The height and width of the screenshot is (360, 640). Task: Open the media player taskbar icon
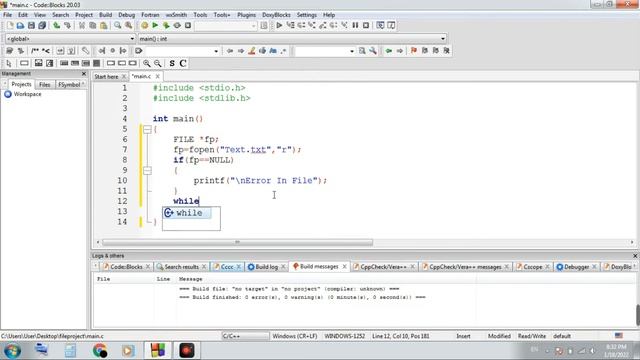[x=128, y=351]
